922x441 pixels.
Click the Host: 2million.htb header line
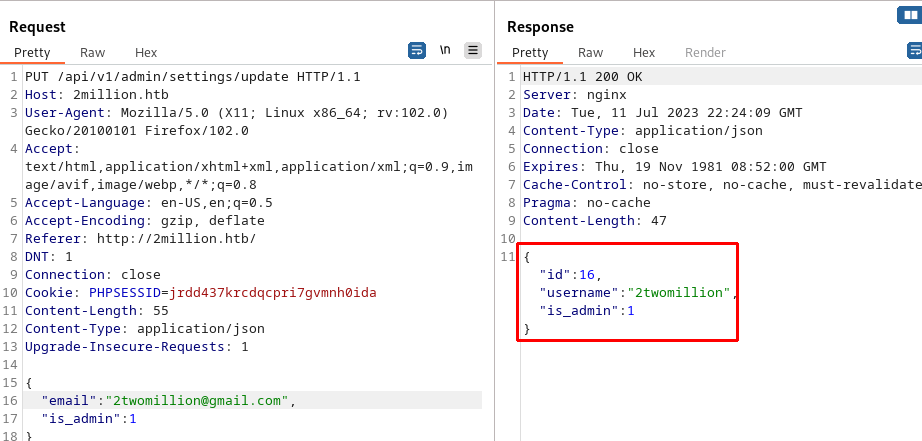coord(96,95)
